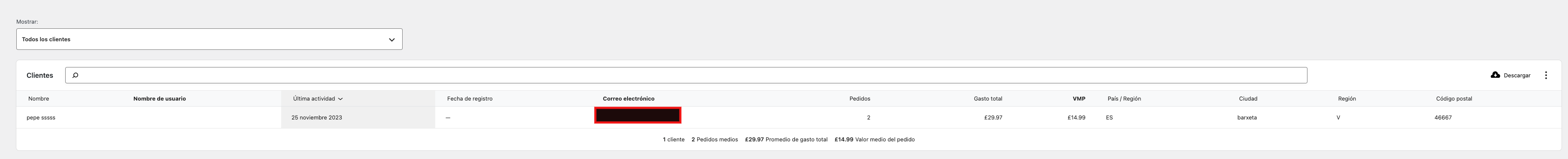Sort by Correo electrónico column header
The image size is (1568, 159).
pos(629,99)
